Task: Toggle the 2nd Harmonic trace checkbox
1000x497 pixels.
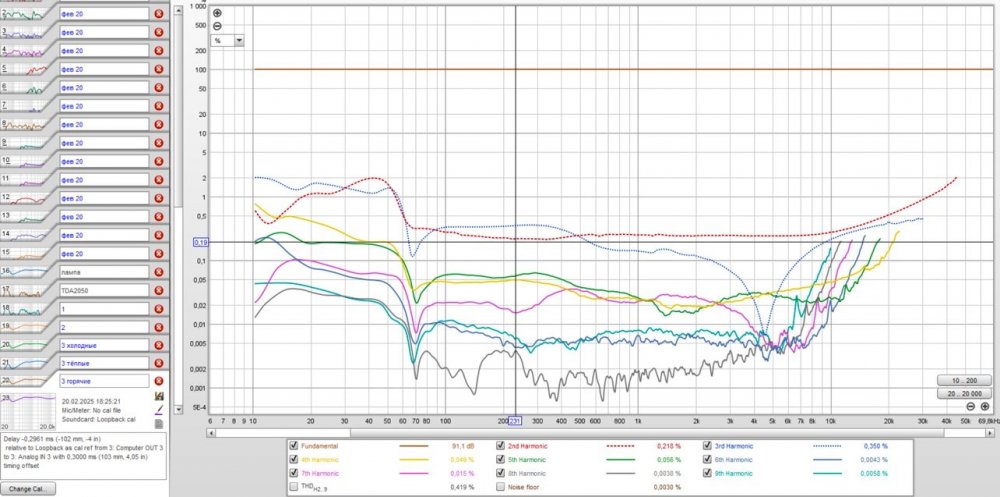Action: 501,445
